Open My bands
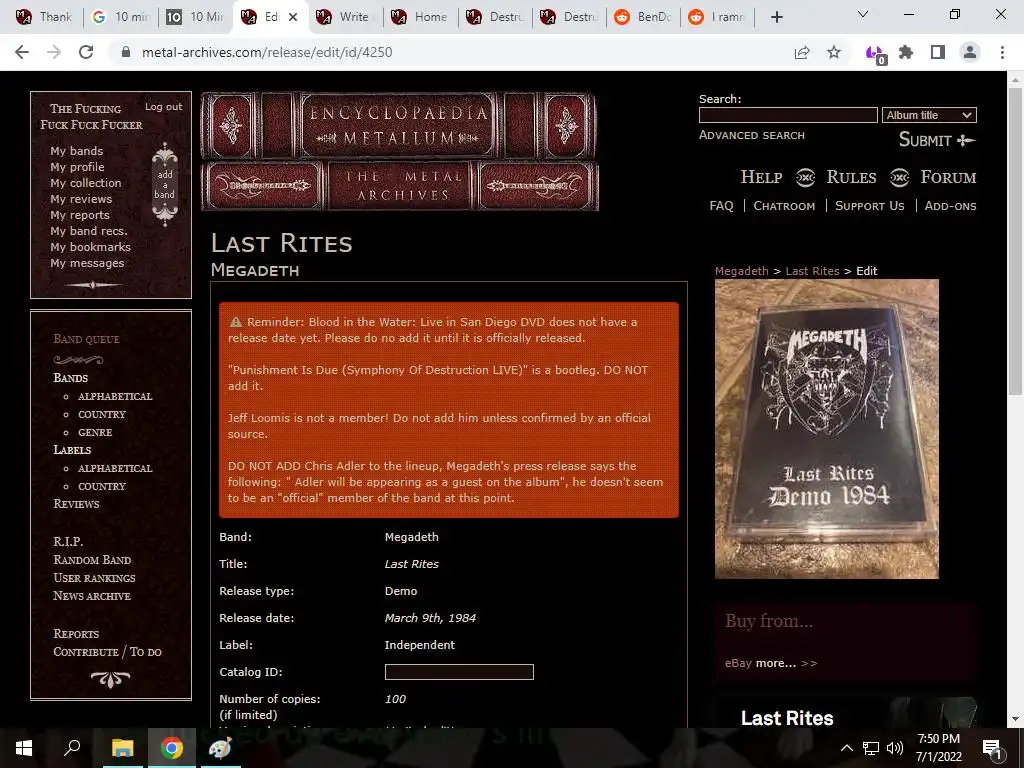 [x=76, y=151]
